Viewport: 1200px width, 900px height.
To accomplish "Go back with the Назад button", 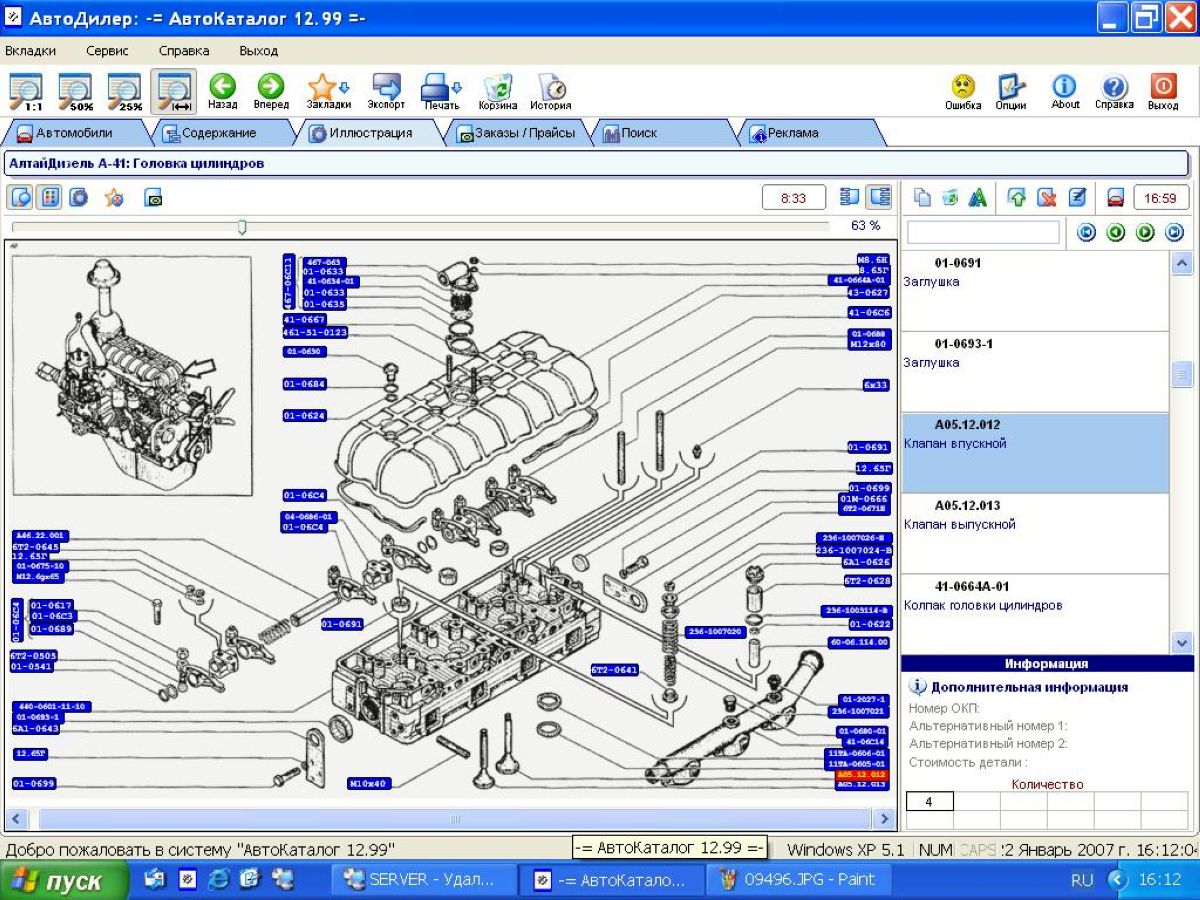I will point(222,91).
